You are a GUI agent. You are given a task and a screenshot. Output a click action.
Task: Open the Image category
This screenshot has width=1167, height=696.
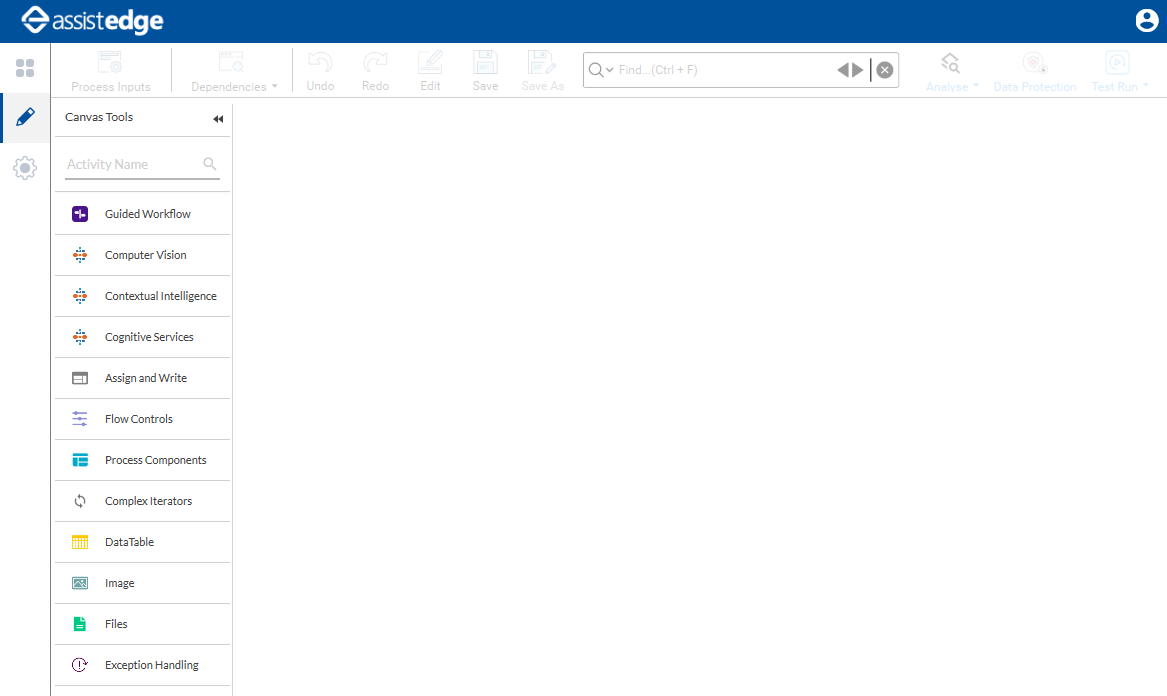point(142,583)
